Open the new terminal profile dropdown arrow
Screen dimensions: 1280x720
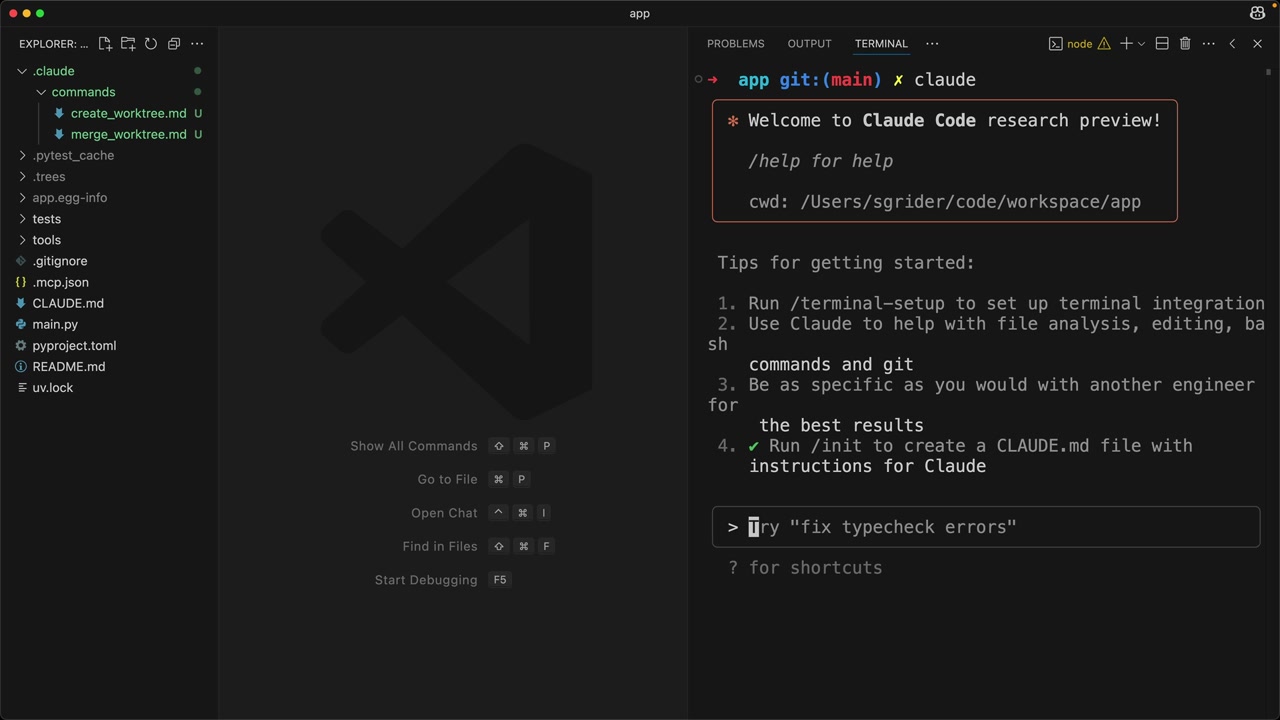pyautogui.click(x=1141, y=44)
